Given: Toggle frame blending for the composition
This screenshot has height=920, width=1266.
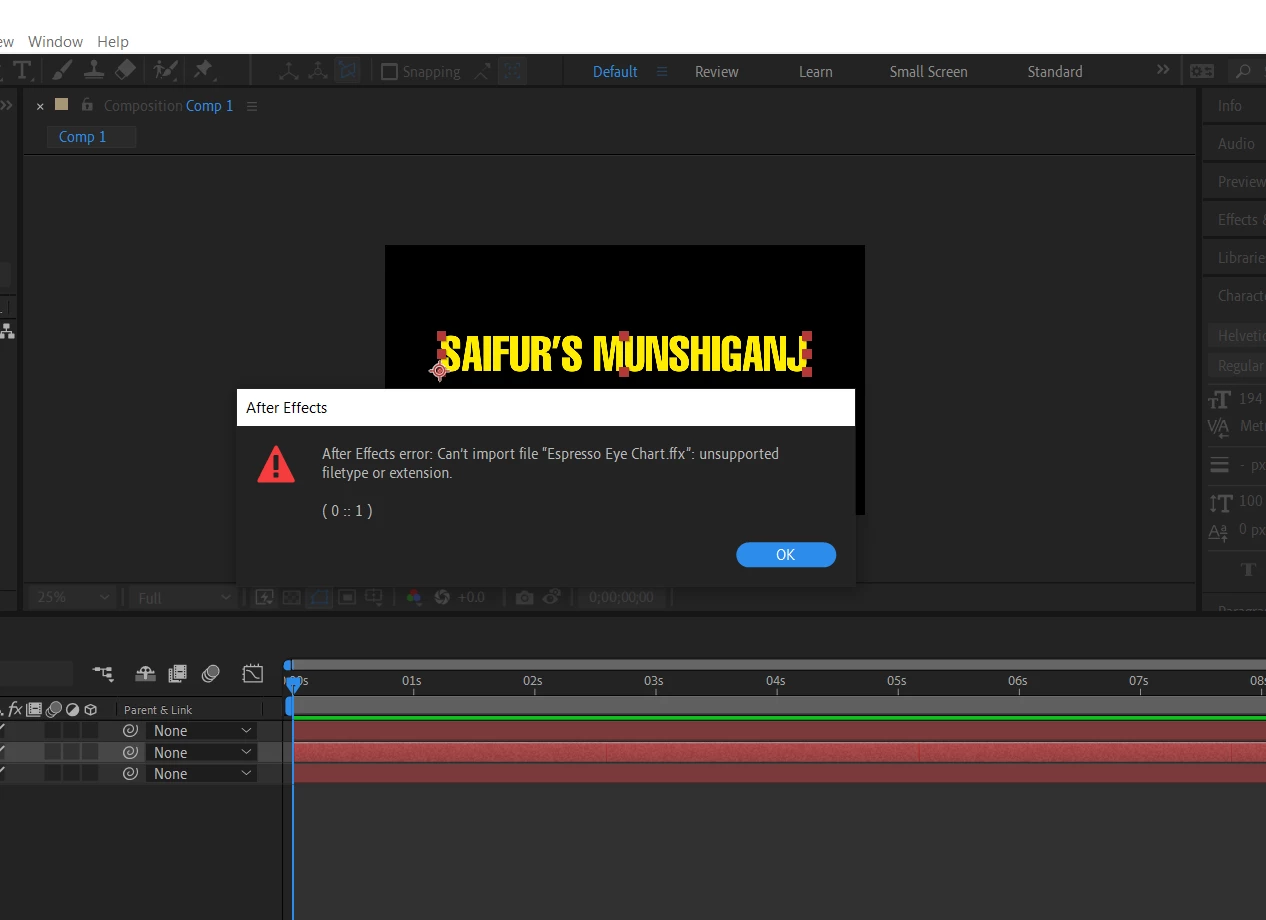Looking at the screenshot, I should pos(178,674).
